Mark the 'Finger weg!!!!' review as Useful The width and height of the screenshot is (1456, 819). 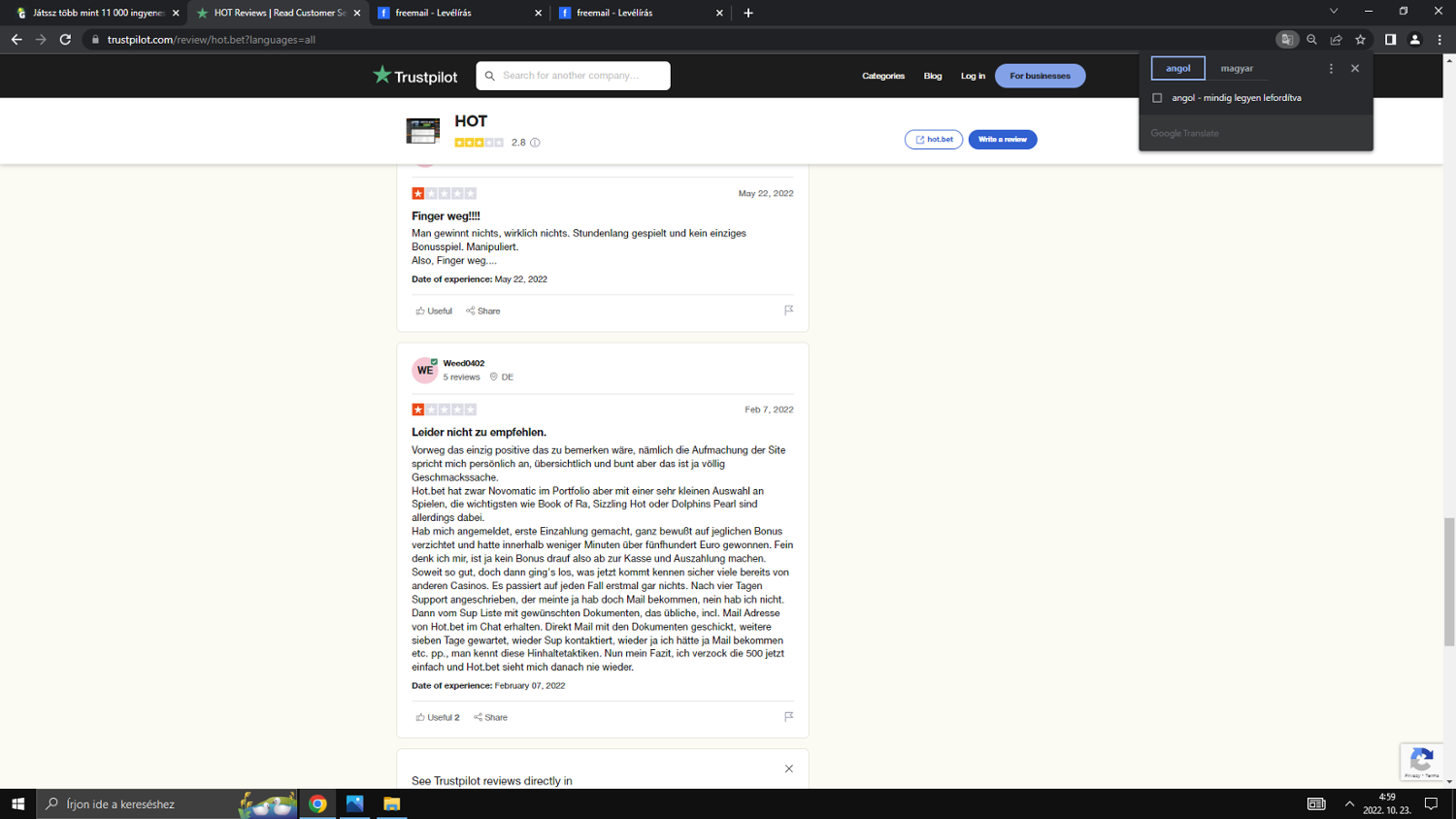click(x=434, y=311)
